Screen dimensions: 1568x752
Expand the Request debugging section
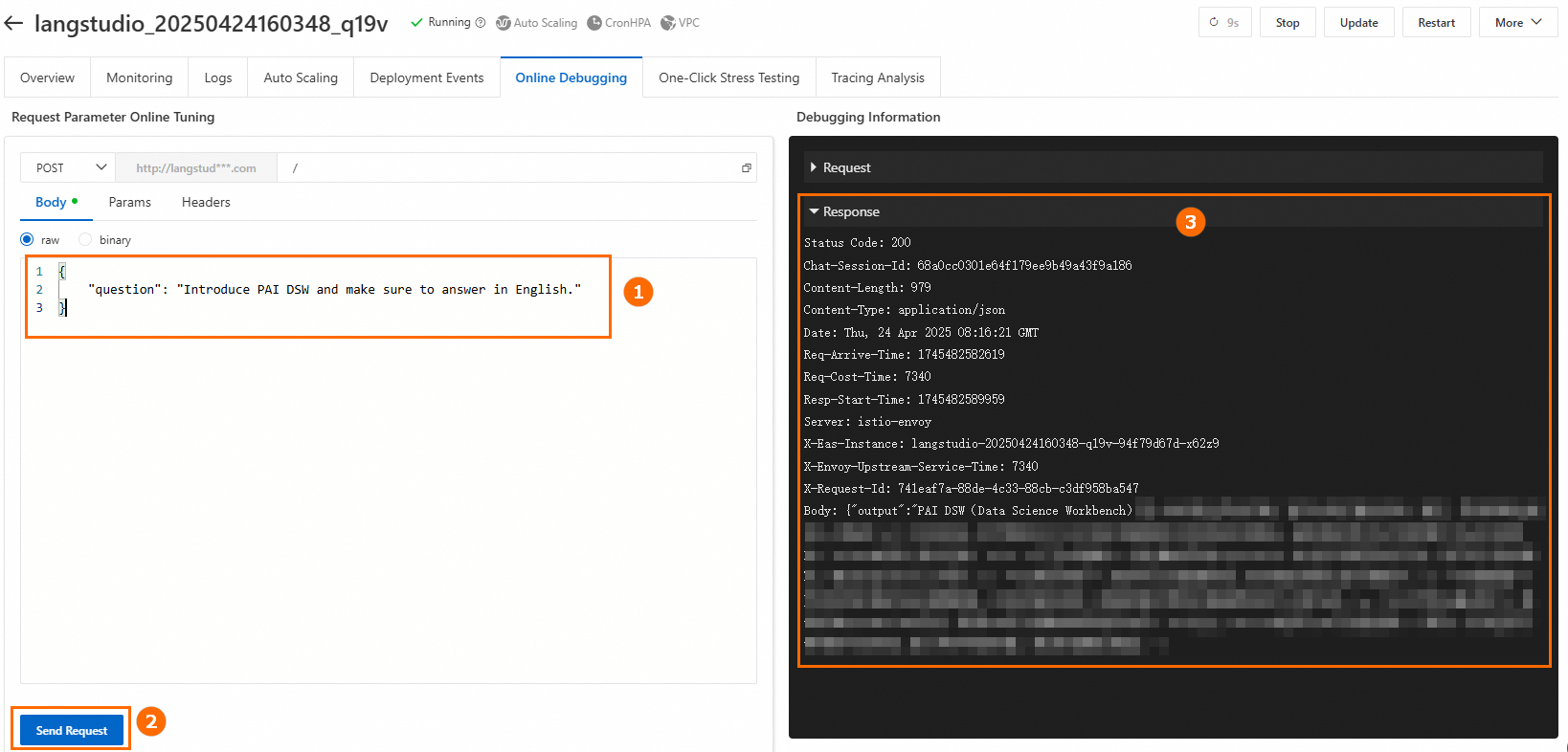[1174, 167]
